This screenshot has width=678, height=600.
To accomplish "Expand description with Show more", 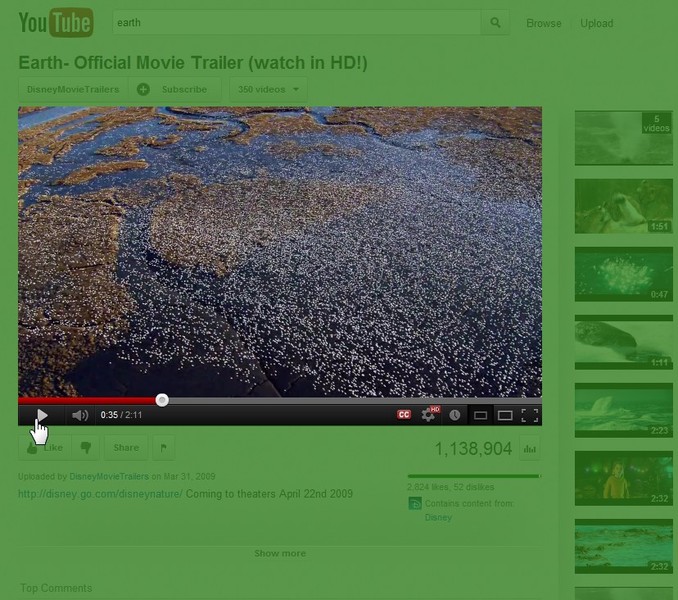I will (280, 553).
